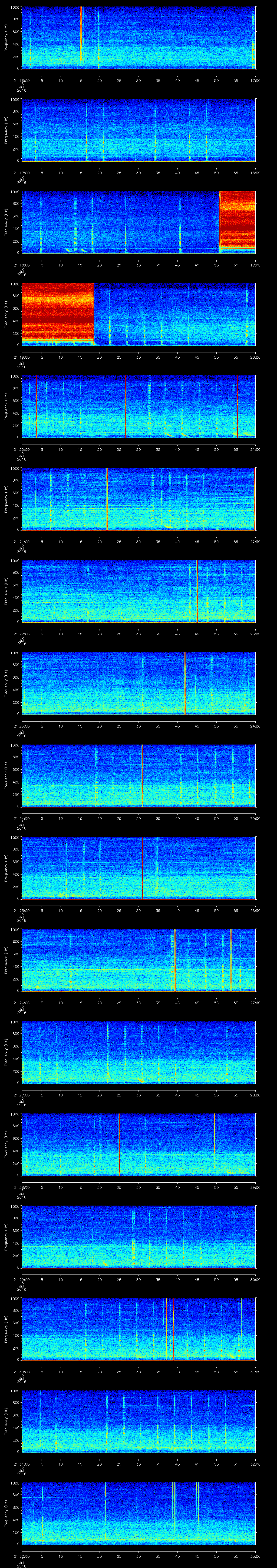Click the 21:29:00 start time label
The width and height of the screenshot is (277, 1568).
pos(21,1279)
